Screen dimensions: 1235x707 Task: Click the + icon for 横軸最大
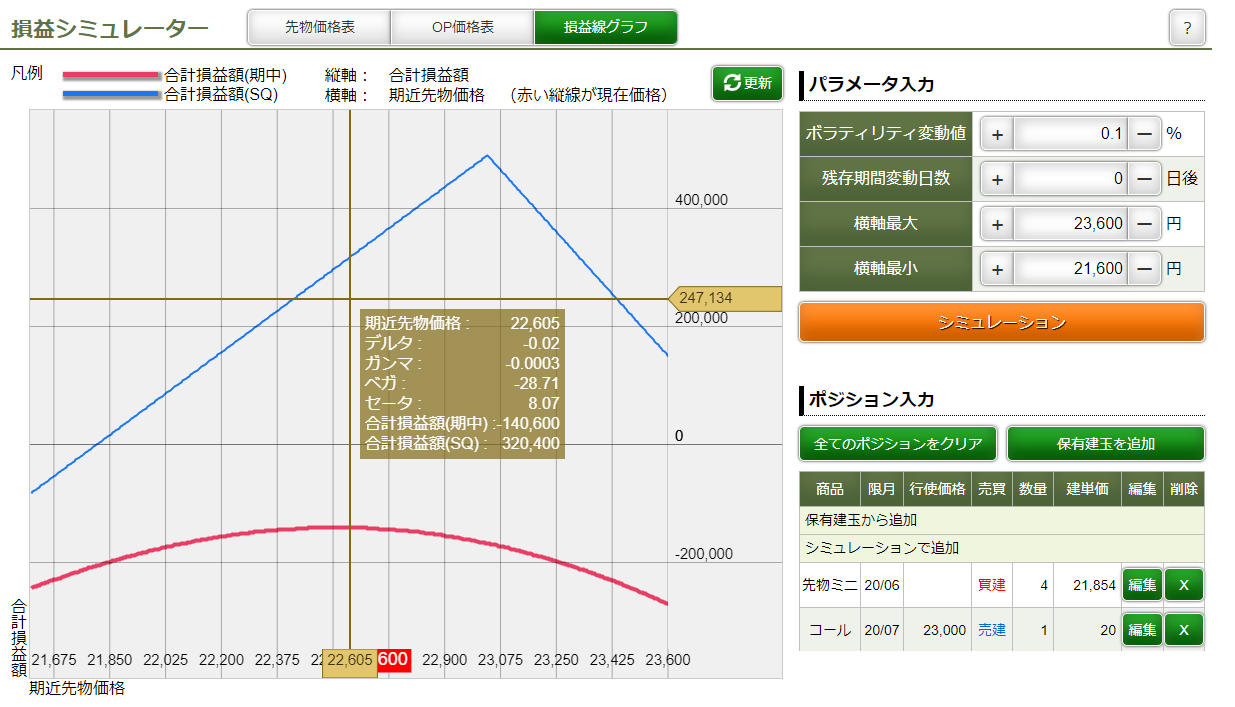coord(996,223)
